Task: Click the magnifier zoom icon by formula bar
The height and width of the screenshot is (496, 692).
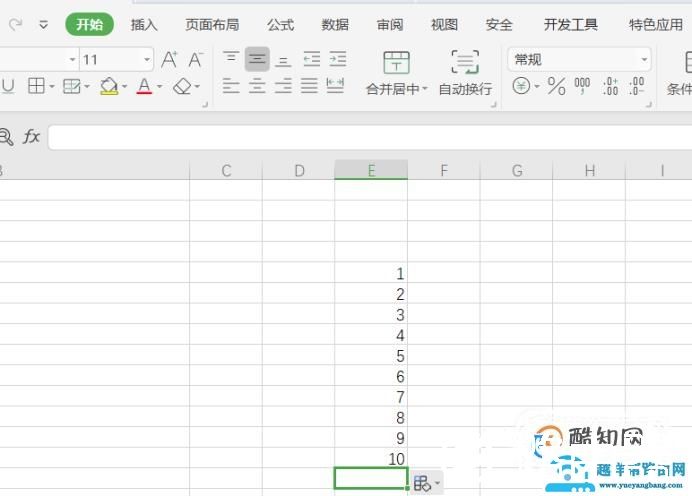Action: (x=6, y=137)
